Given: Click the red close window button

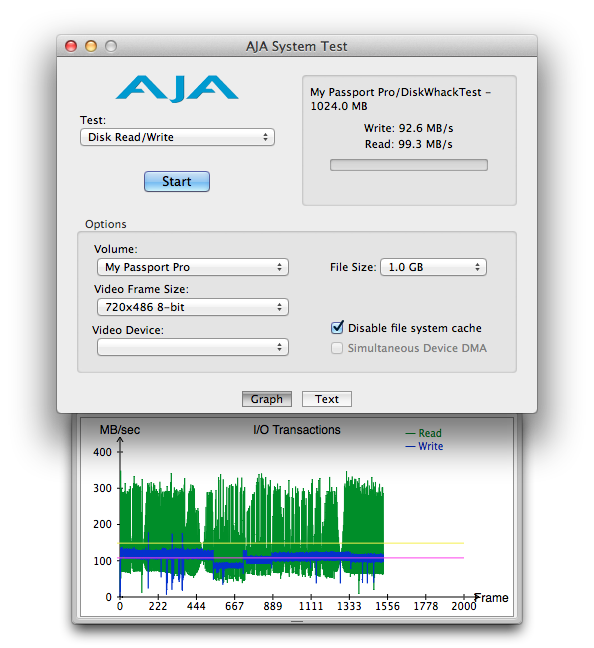Looking at the screenshot, I should (71, 46).
